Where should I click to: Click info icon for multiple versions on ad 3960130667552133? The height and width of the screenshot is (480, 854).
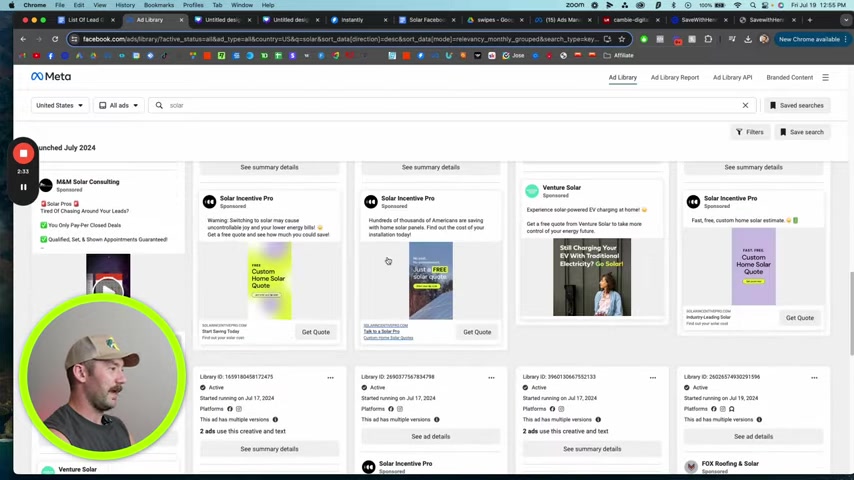(598, 420)
